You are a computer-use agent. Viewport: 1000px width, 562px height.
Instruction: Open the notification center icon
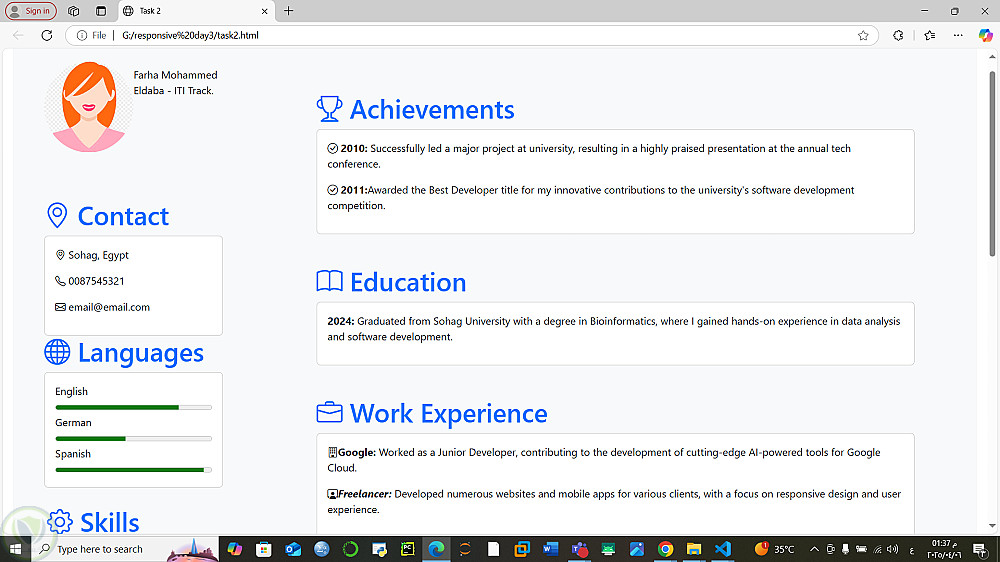(980, 549)
